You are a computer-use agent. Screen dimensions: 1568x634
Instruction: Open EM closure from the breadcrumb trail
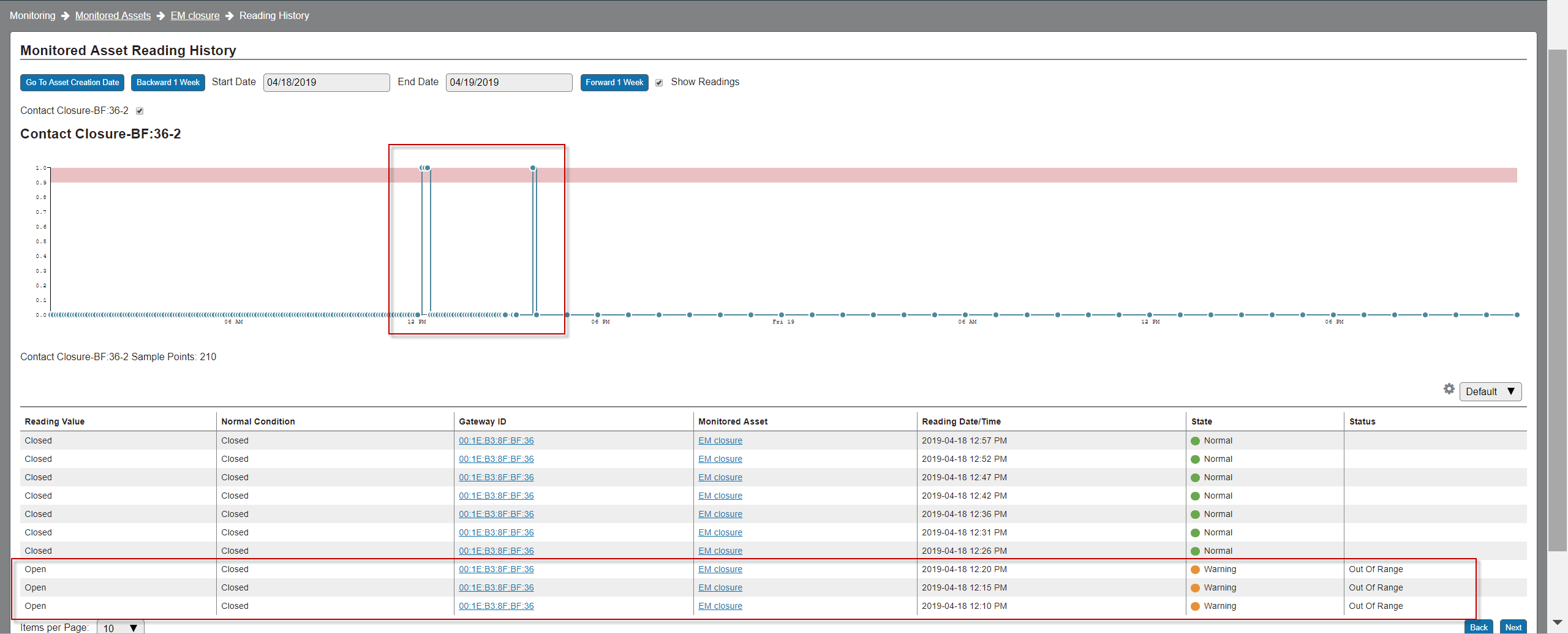click(x=195, y=15)
